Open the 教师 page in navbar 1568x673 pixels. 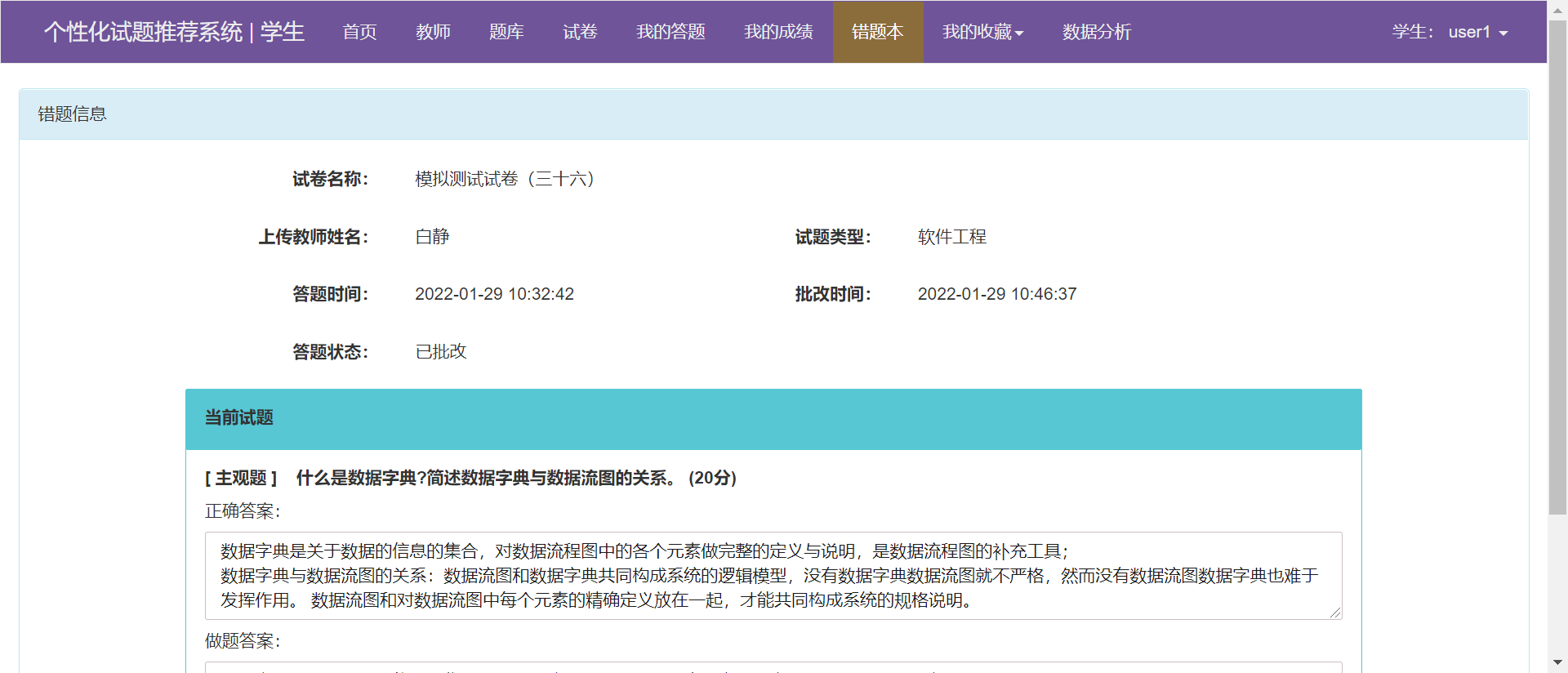click(x=433, y=32)
